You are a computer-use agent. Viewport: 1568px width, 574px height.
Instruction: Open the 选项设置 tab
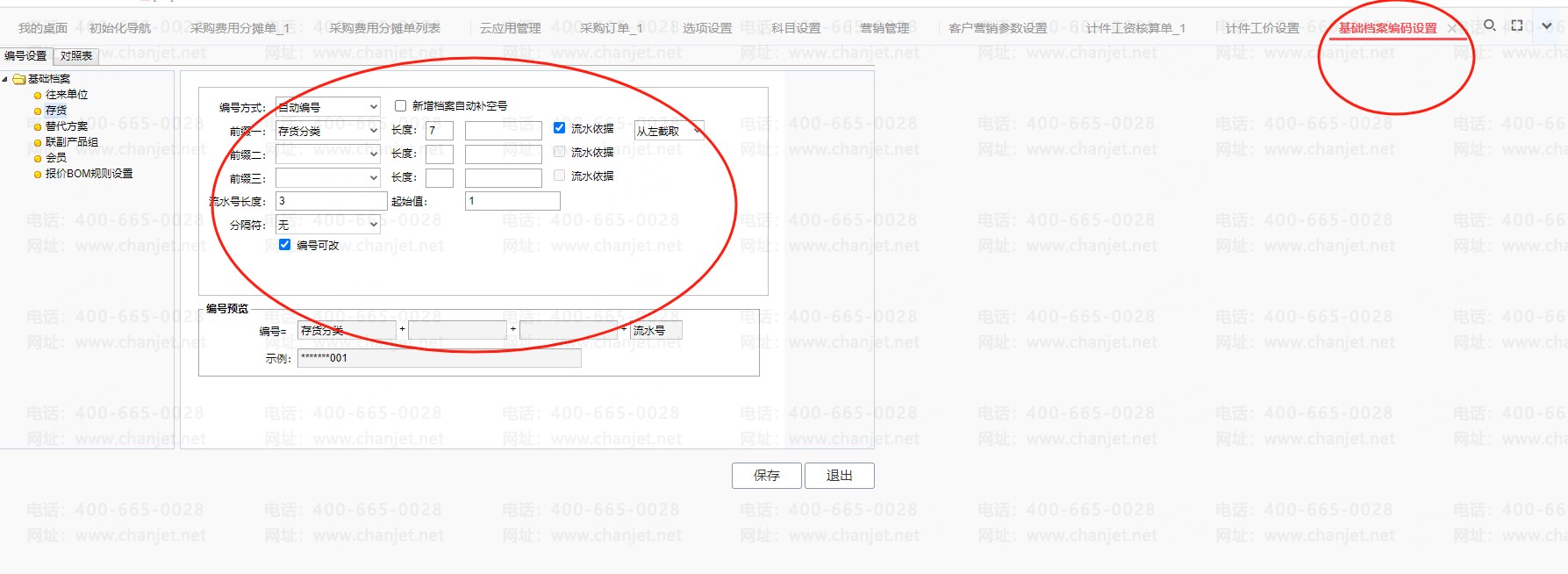pos(707,28)
